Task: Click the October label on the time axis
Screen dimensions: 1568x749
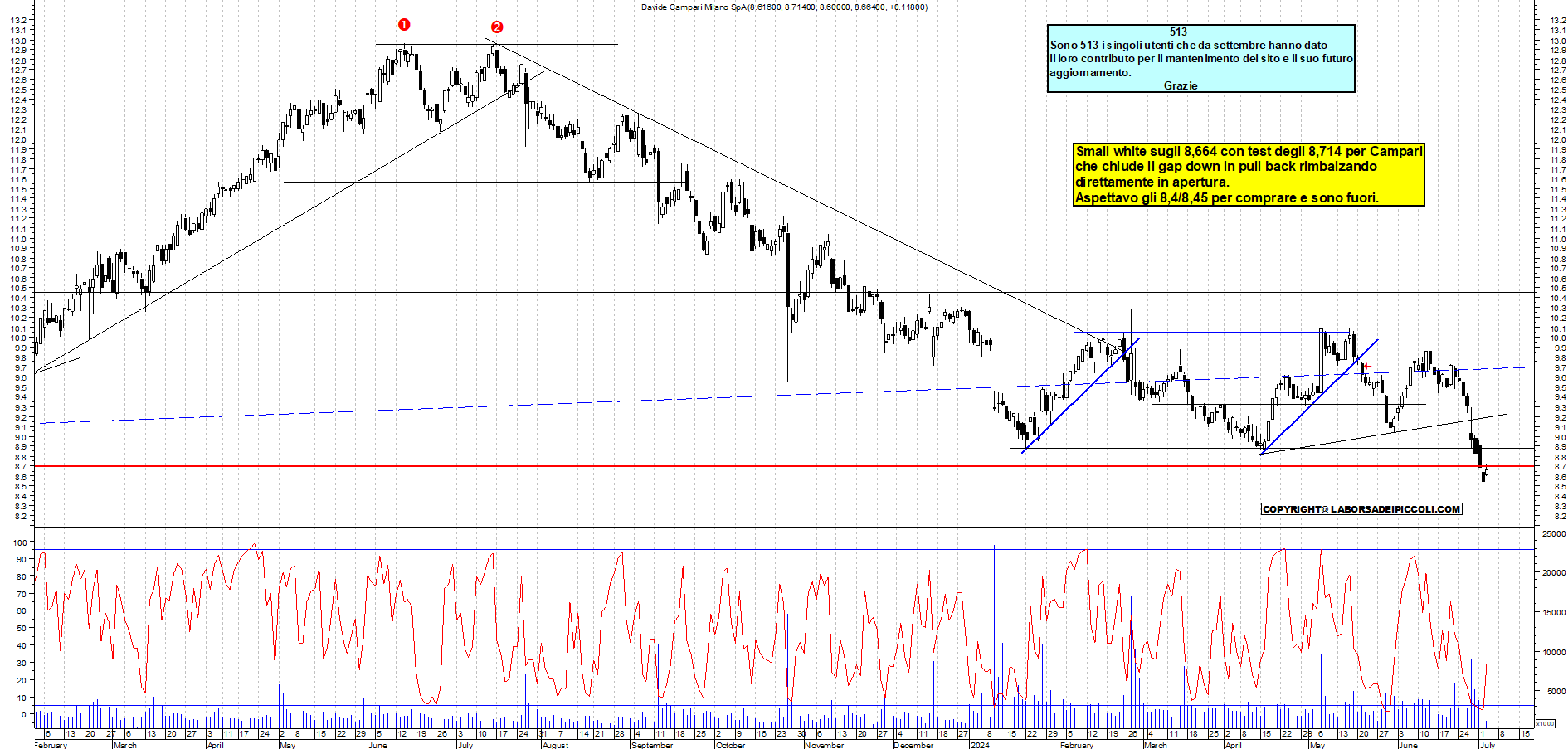Action: 730,745
